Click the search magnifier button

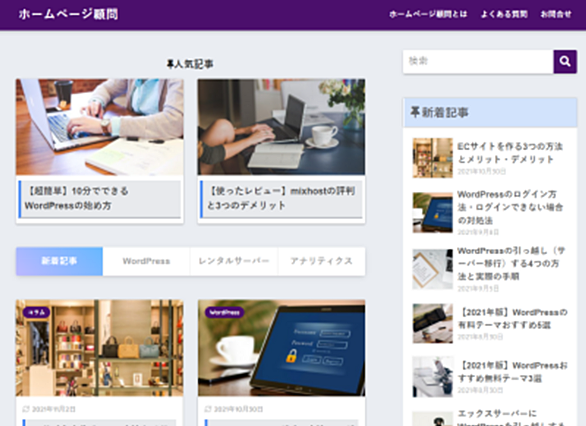(x=565, y=61)
